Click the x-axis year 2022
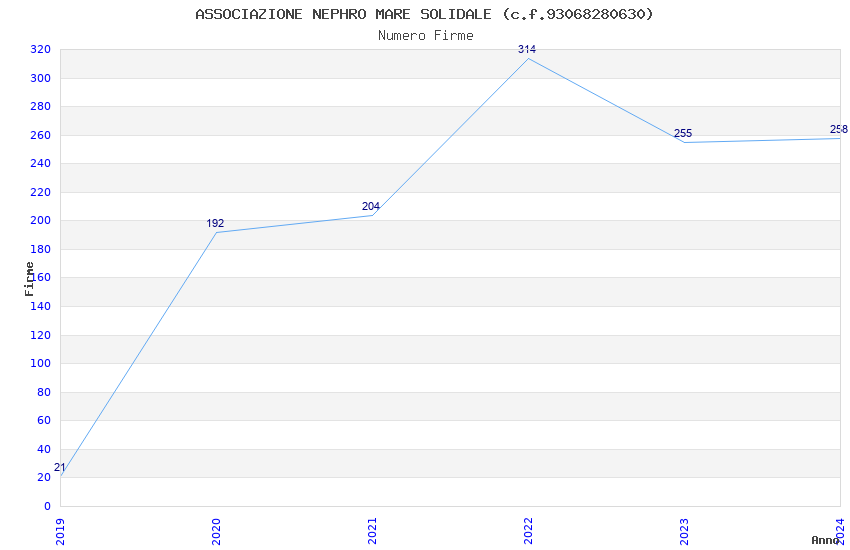Viewport: 850px width, 550px height. tap(528, 532)
